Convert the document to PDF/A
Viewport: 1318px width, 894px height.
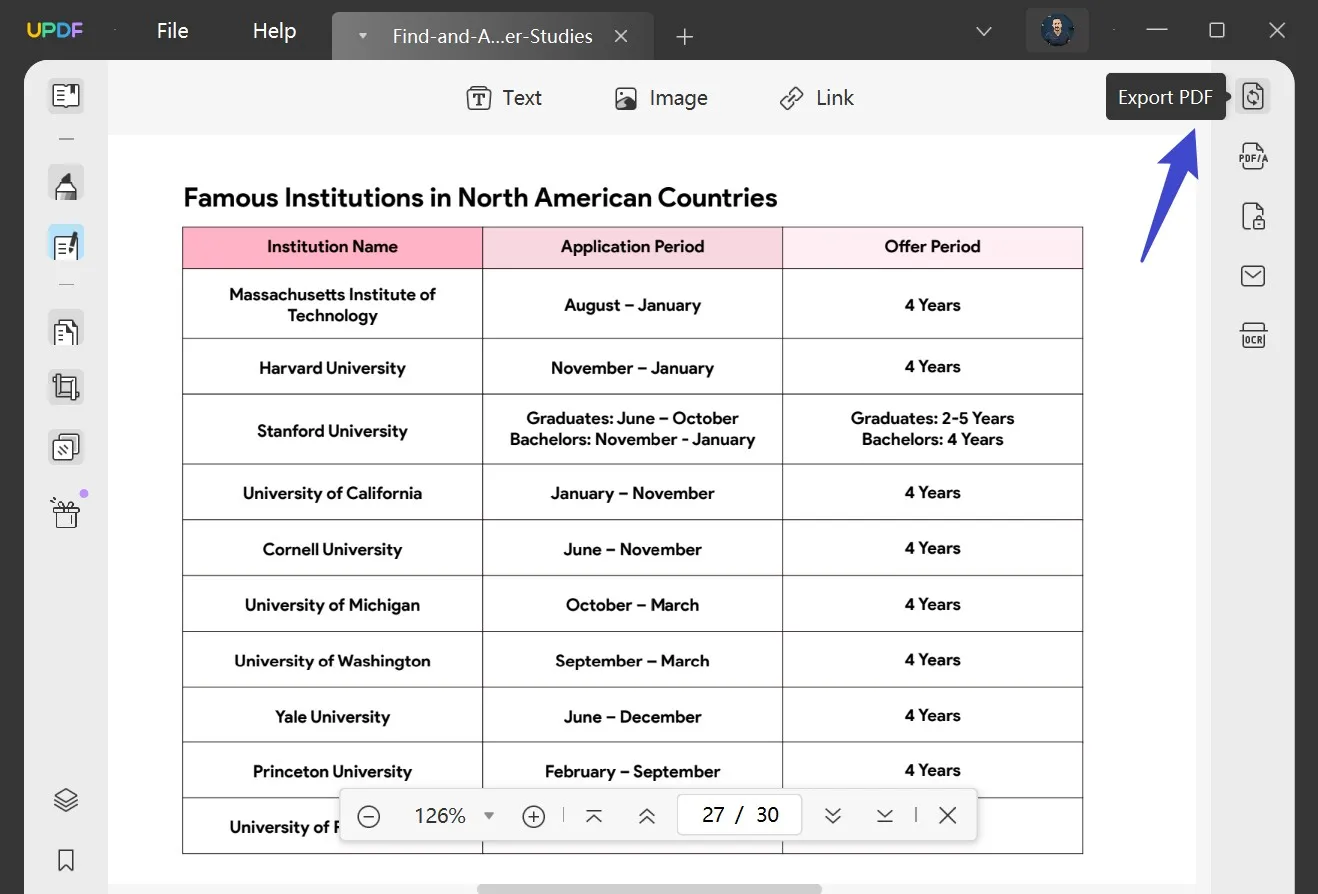[1253, 156]
